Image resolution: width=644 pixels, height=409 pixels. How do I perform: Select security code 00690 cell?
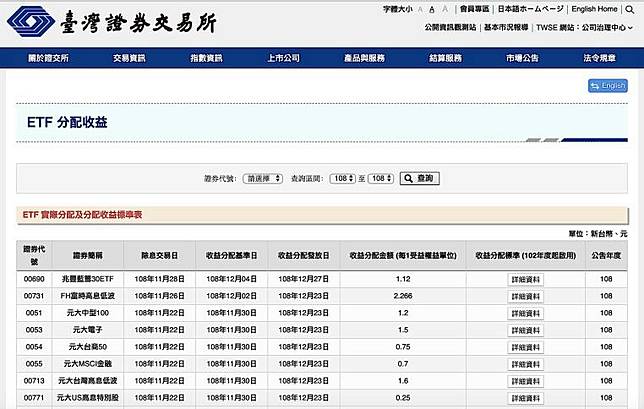tap(34, 279)
